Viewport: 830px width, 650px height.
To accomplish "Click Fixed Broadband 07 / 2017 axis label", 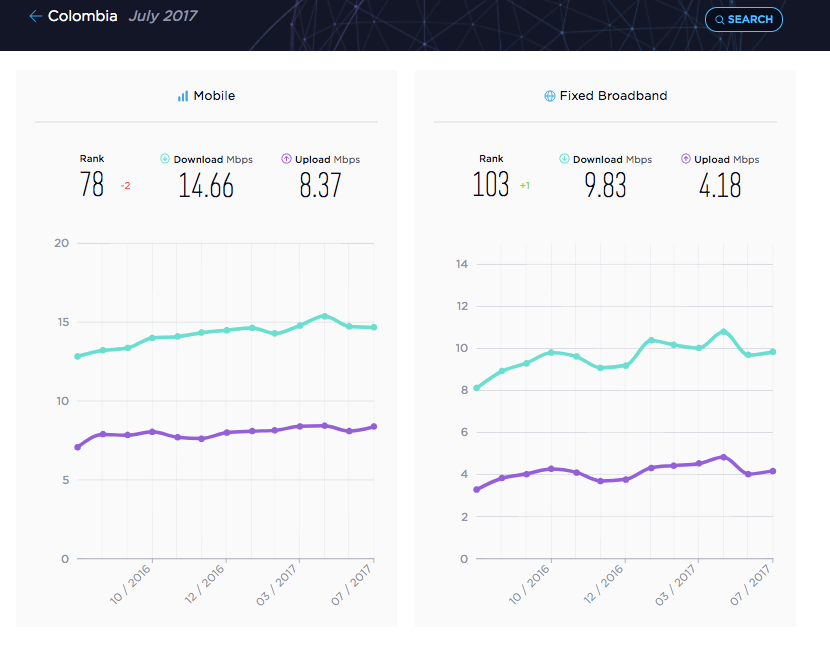I will (x=750, y=584).
